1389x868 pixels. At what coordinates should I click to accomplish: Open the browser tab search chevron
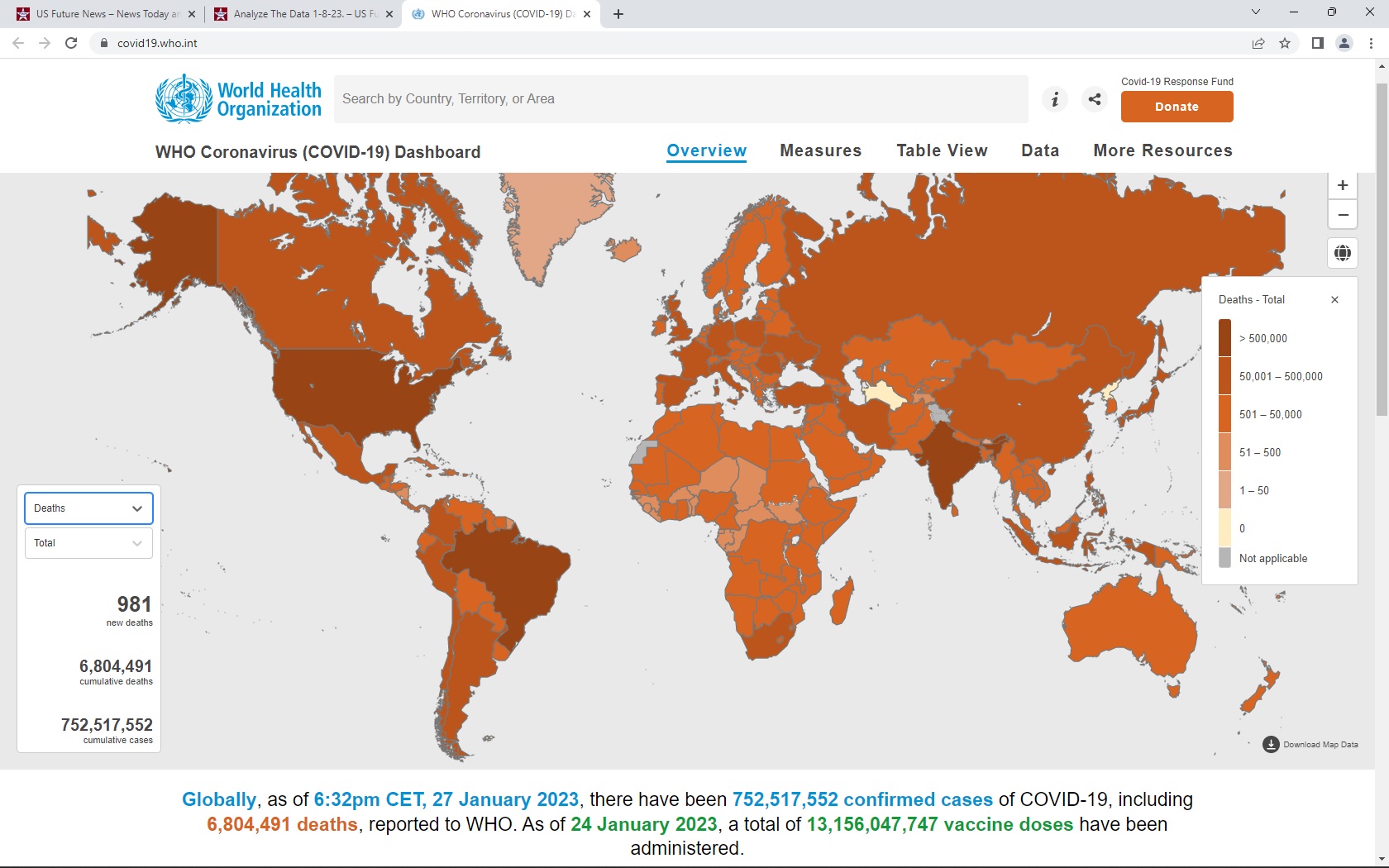[x=1255, y=12]
